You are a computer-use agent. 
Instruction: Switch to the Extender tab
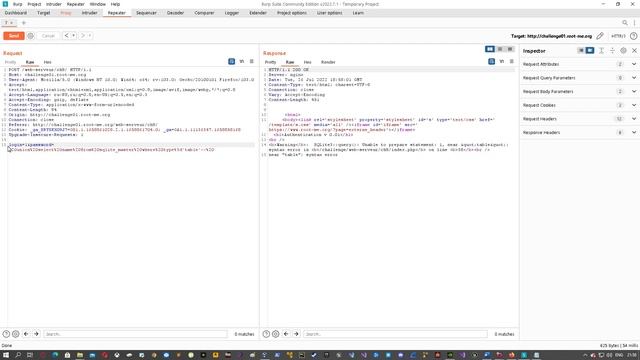(x=258, y=13)
